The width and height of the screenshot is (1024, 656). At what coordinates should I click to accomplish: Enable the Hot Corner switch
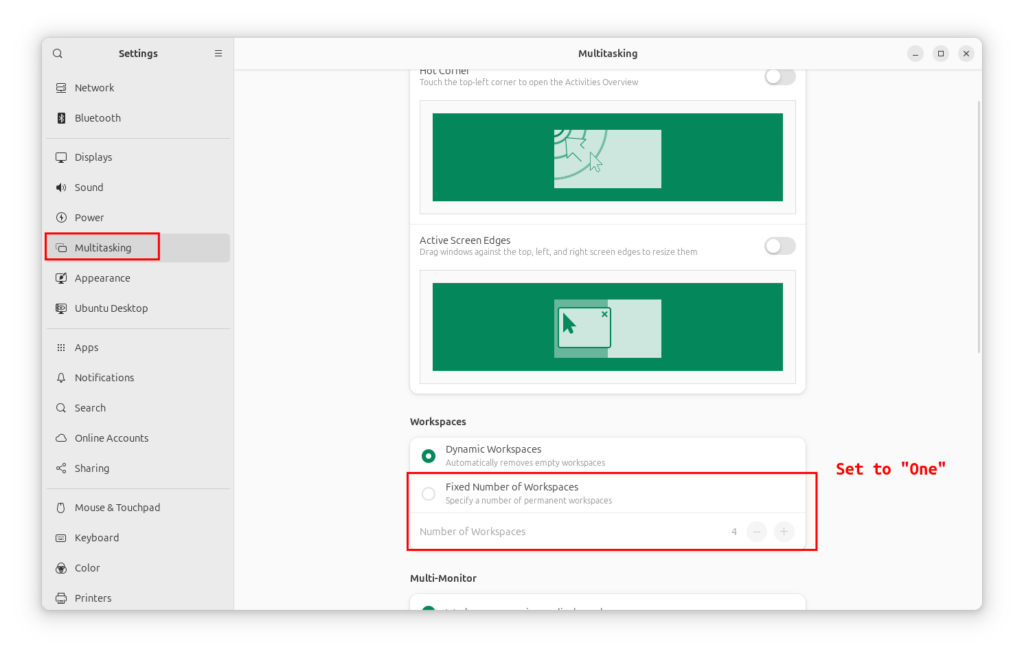click(x=779, y=77)
